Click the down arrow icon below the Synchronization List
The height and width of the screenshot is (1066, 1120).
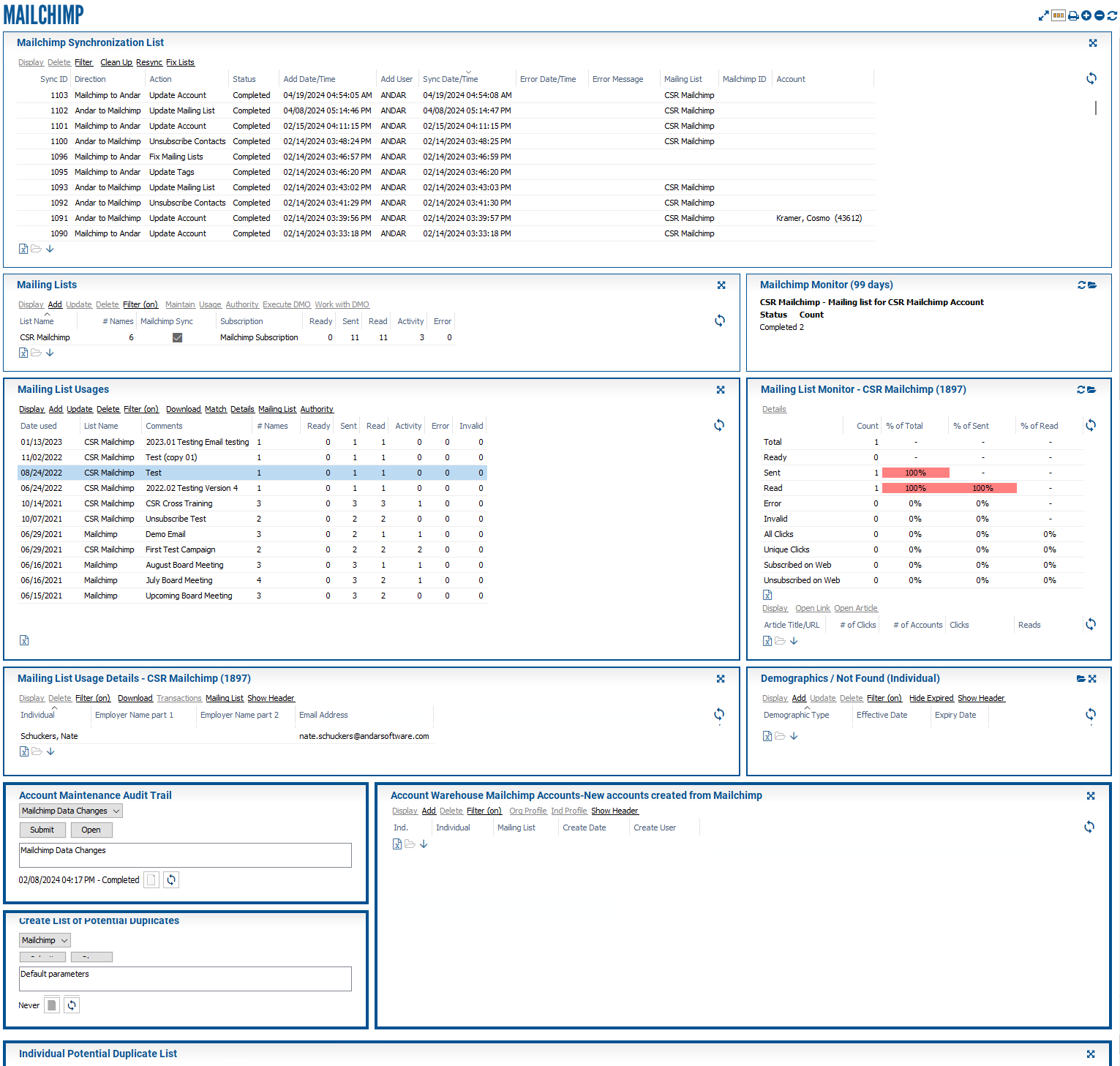[x=50, y=249]
